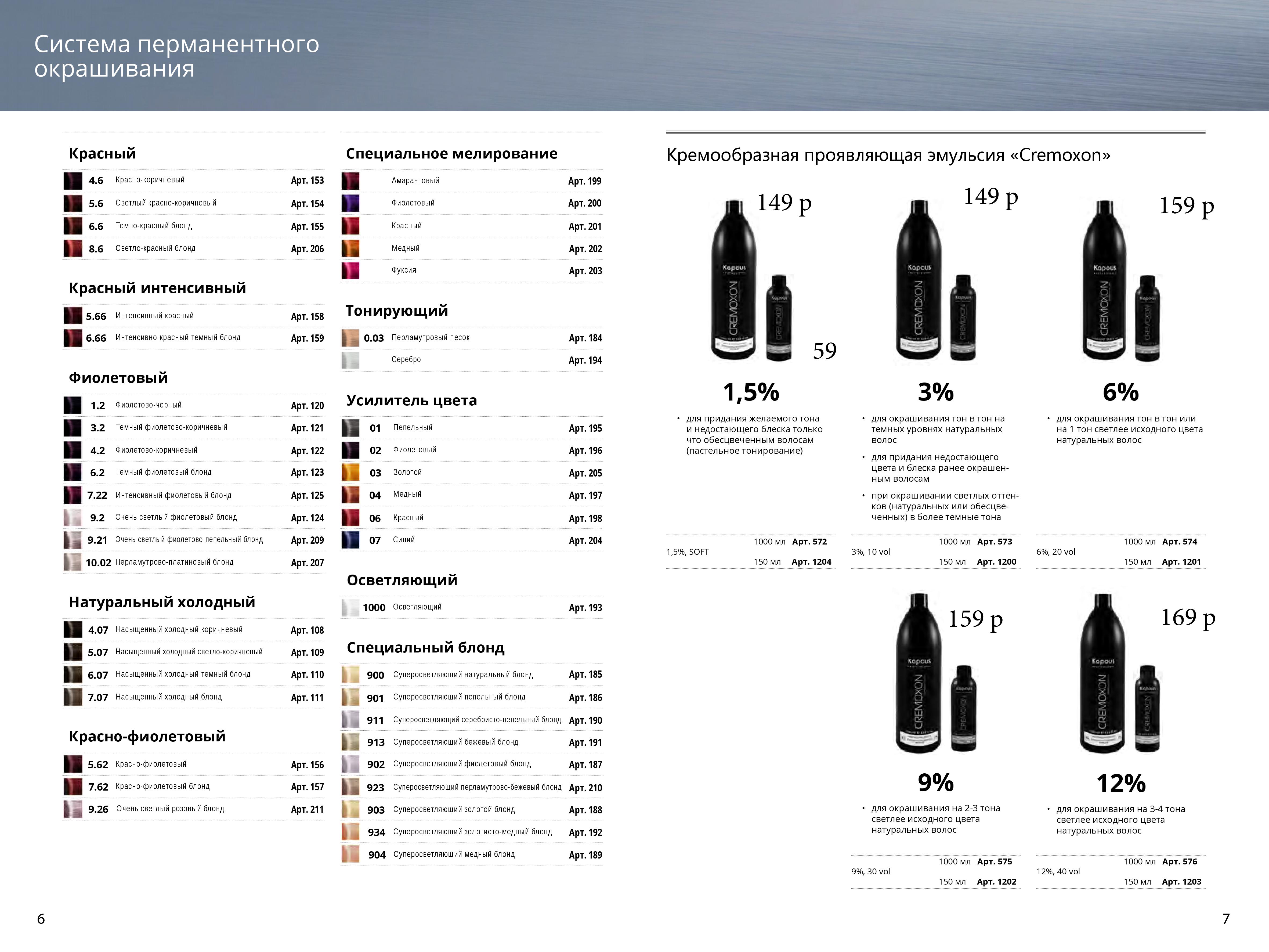Click Арт. 1203 article number
The height and width of the screenshot is (952, 1269).
pyautogui.click(x=1181, y=882)
